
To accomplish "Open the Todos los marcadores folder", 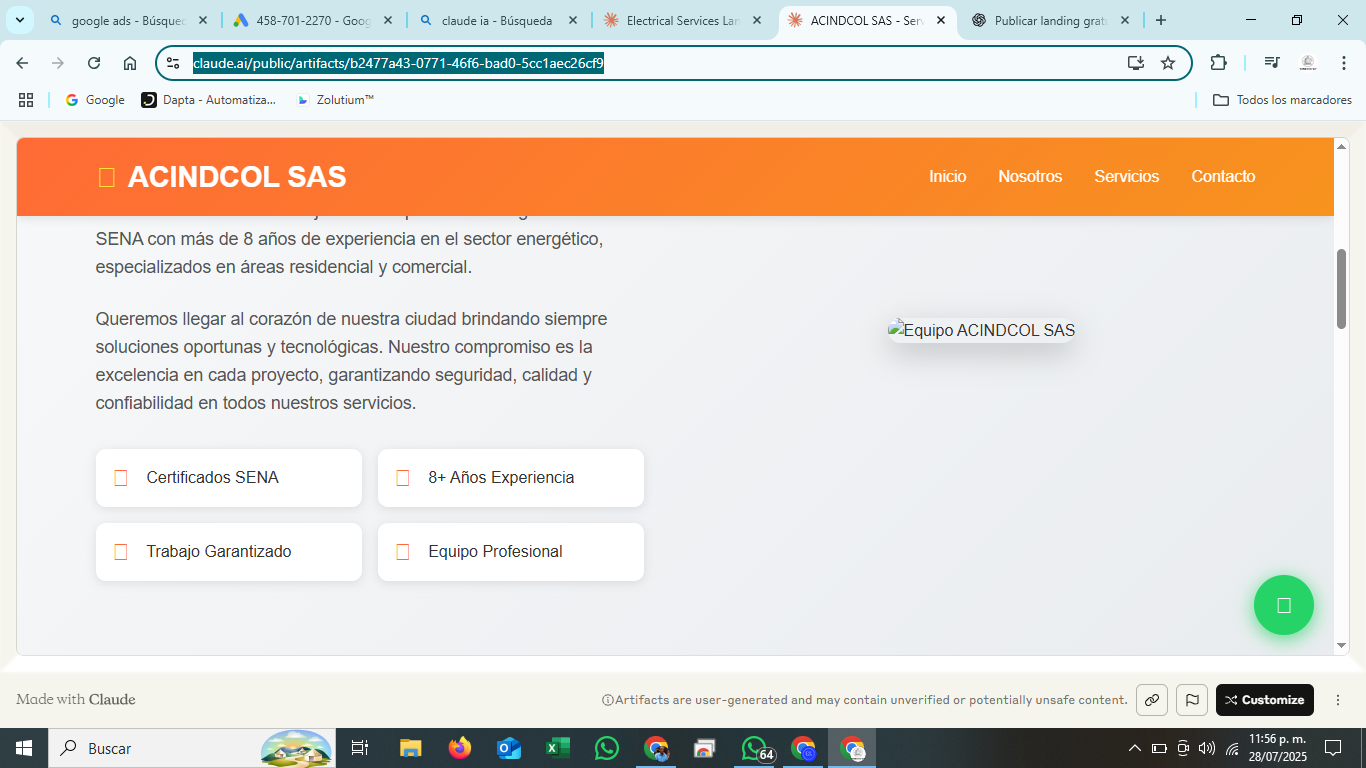I will point(1282,100).
